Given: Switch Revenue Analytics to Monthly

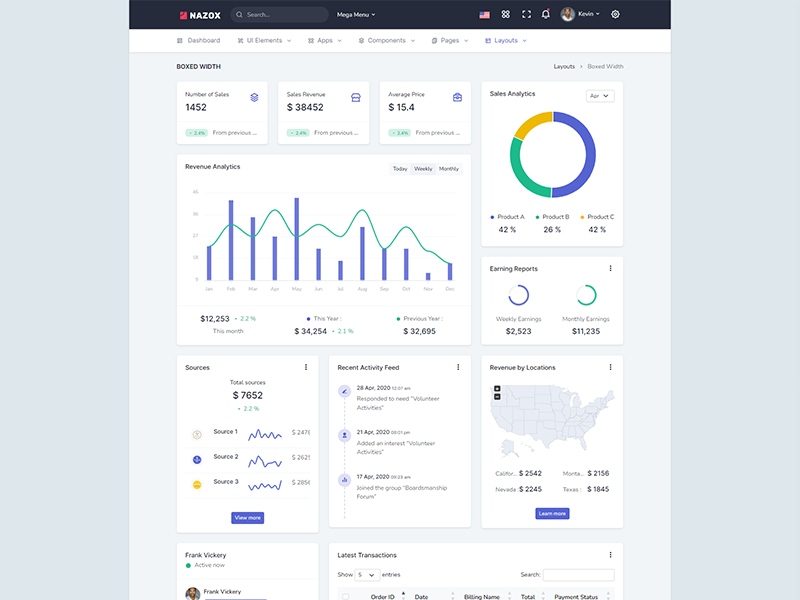Looking at the screenshot, I should tap(449, 169).
